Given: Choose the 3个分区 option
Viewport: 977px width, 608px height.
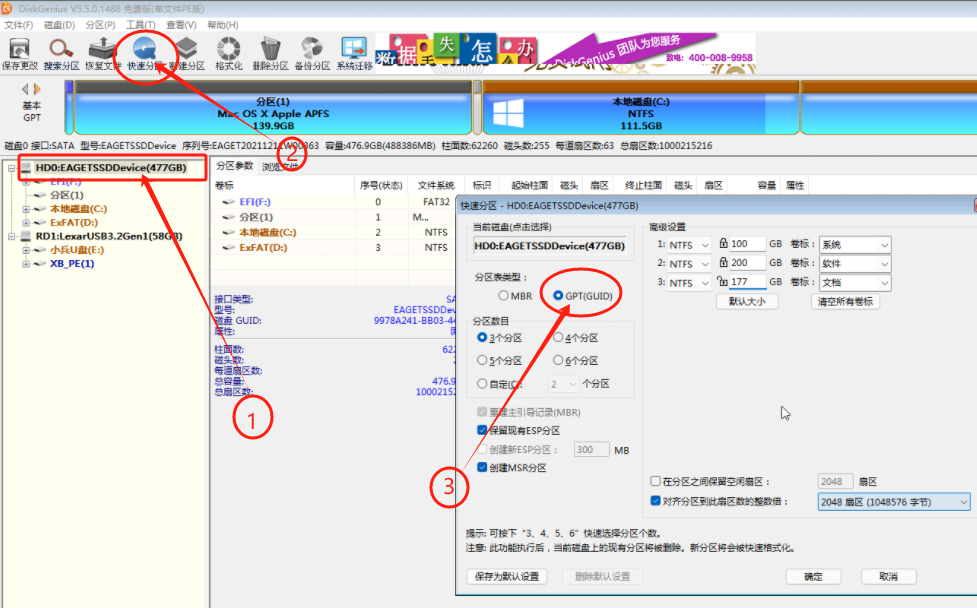Looking at the screenshot, I should (x=482, y=338).
